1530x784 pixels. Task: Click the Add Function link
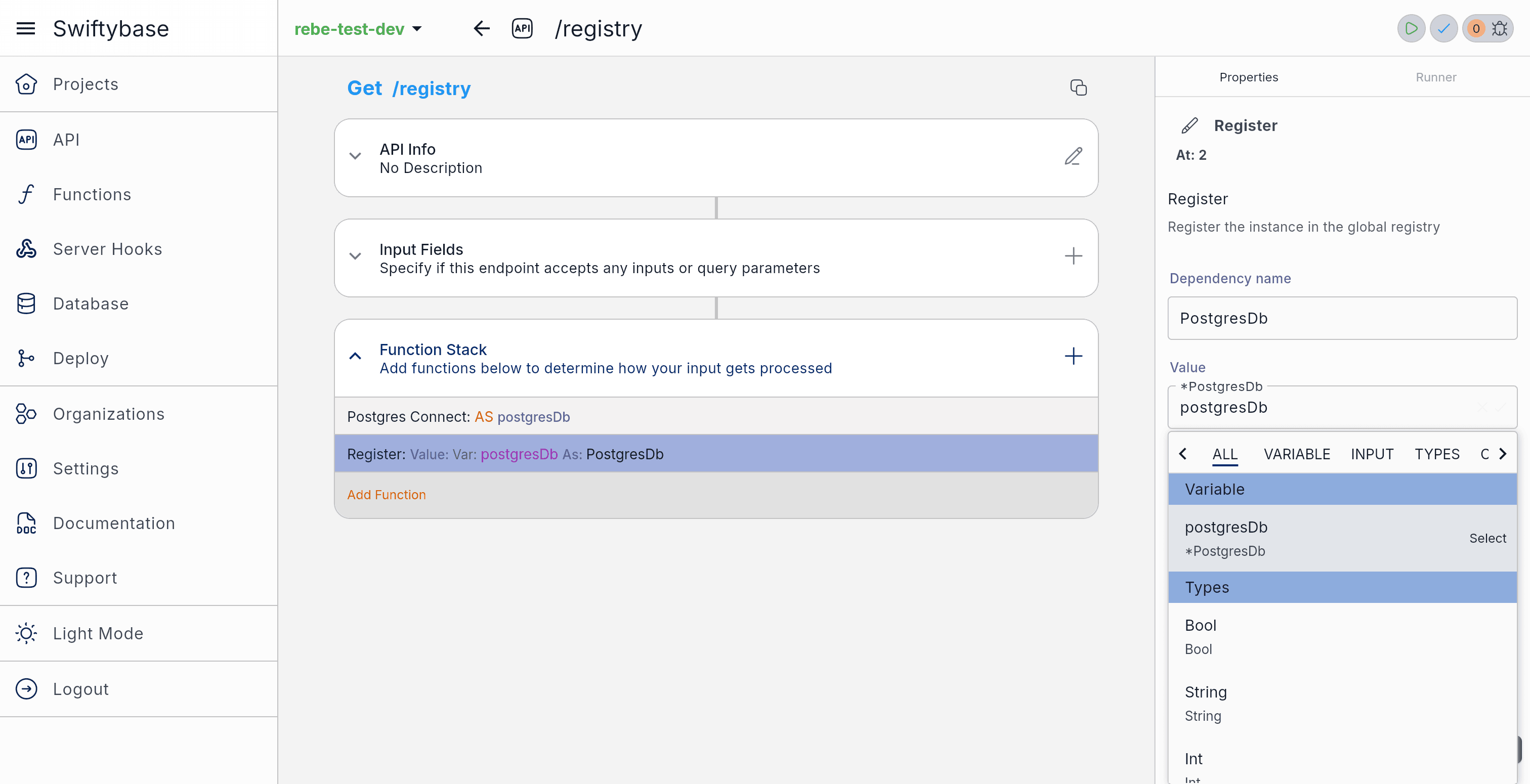(386, 495)
